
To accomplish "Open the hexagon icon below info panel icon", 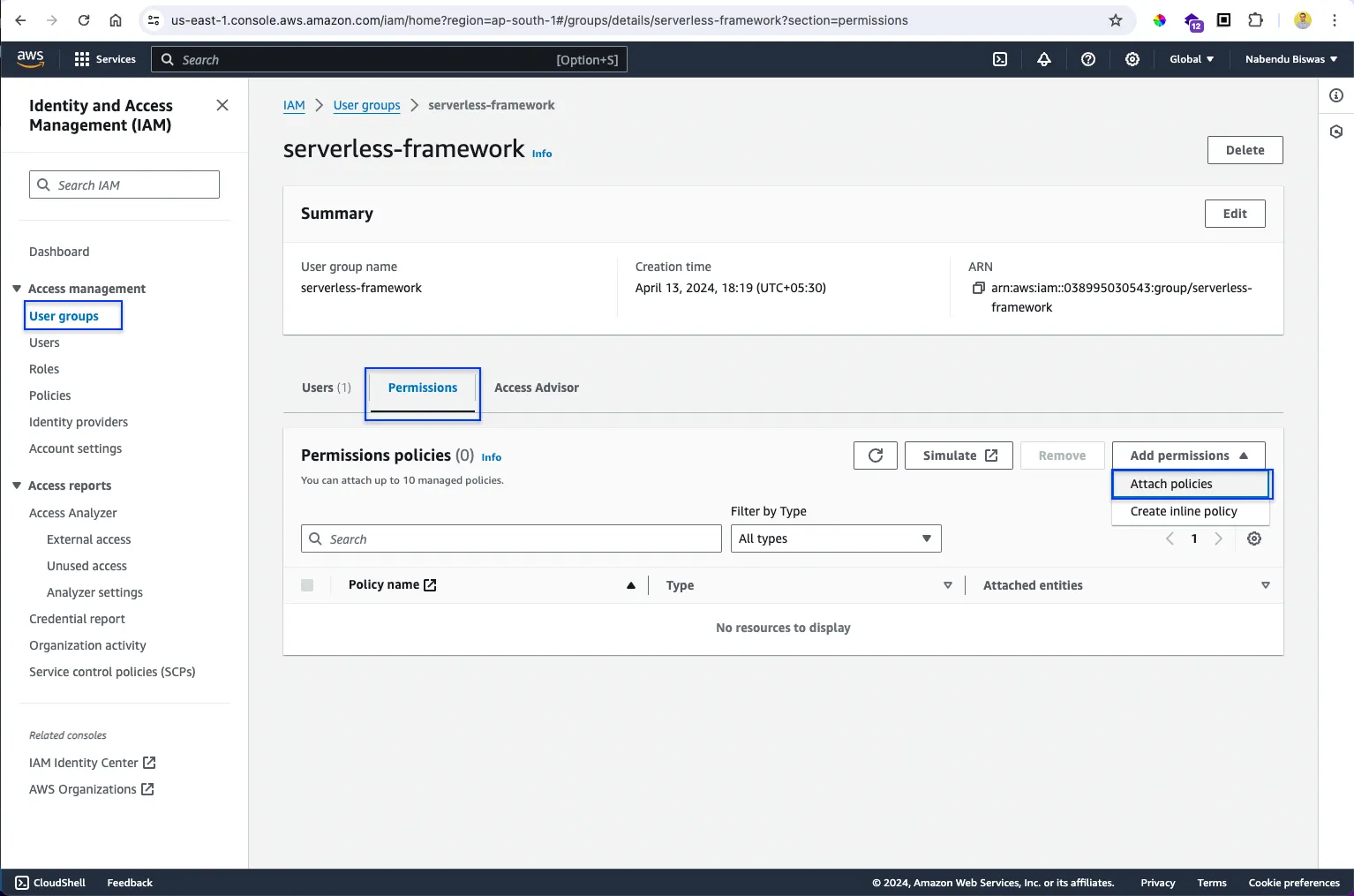I will coord(1336,132).
